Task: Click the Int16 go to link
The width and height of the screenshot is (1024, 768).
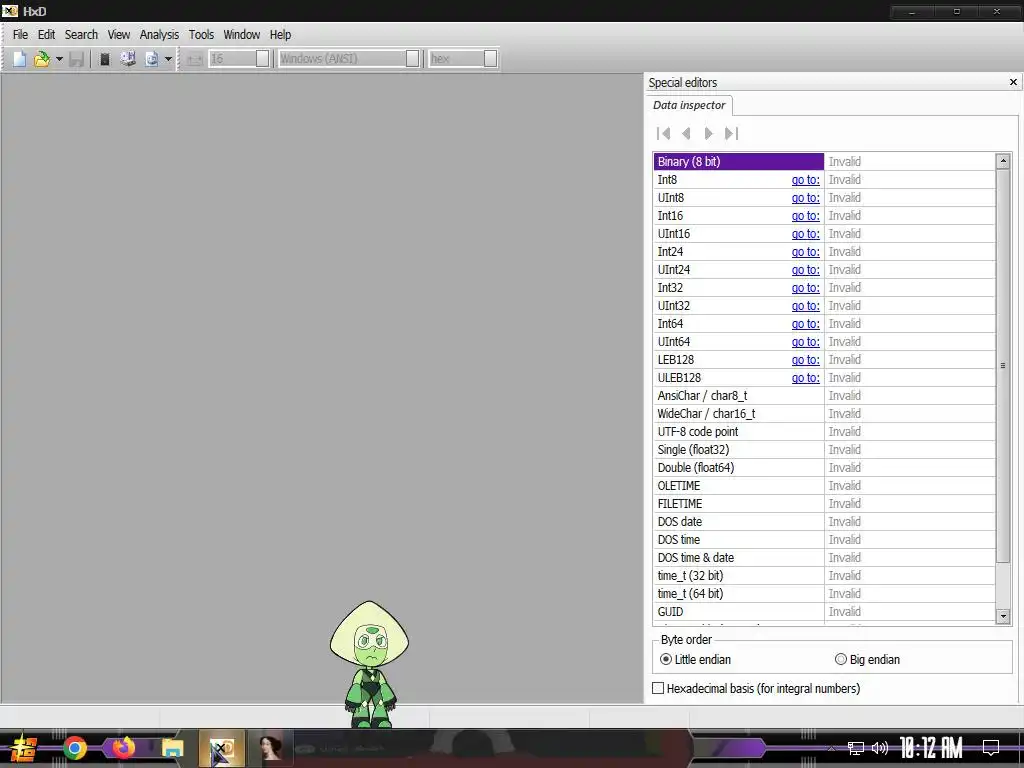Action: (x=805, y=216)
